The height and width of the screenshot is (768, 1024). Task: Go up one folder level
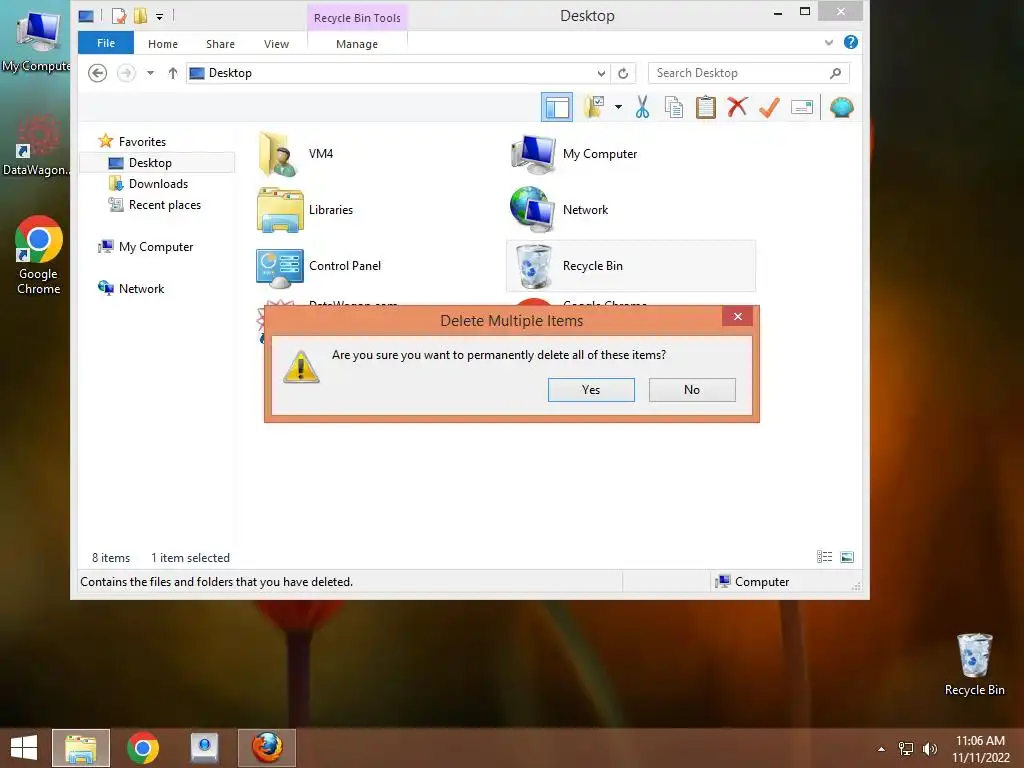pos(172,73)
